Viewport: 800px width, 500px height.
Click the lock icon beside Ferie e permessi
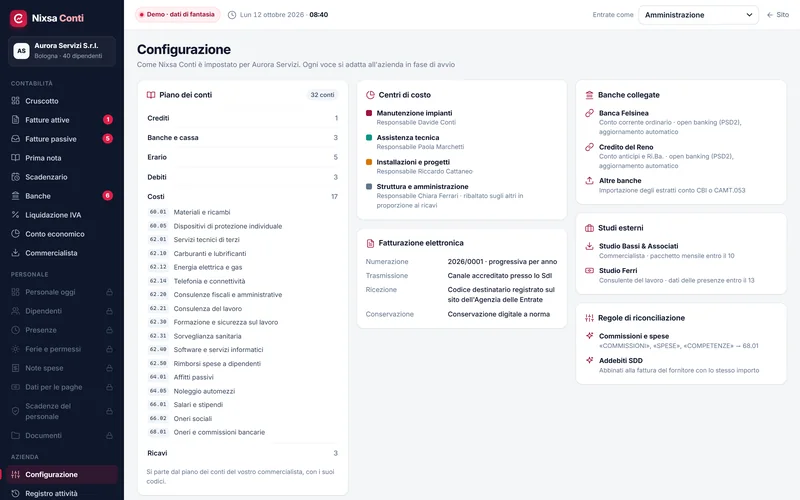[x=109, y=349]
